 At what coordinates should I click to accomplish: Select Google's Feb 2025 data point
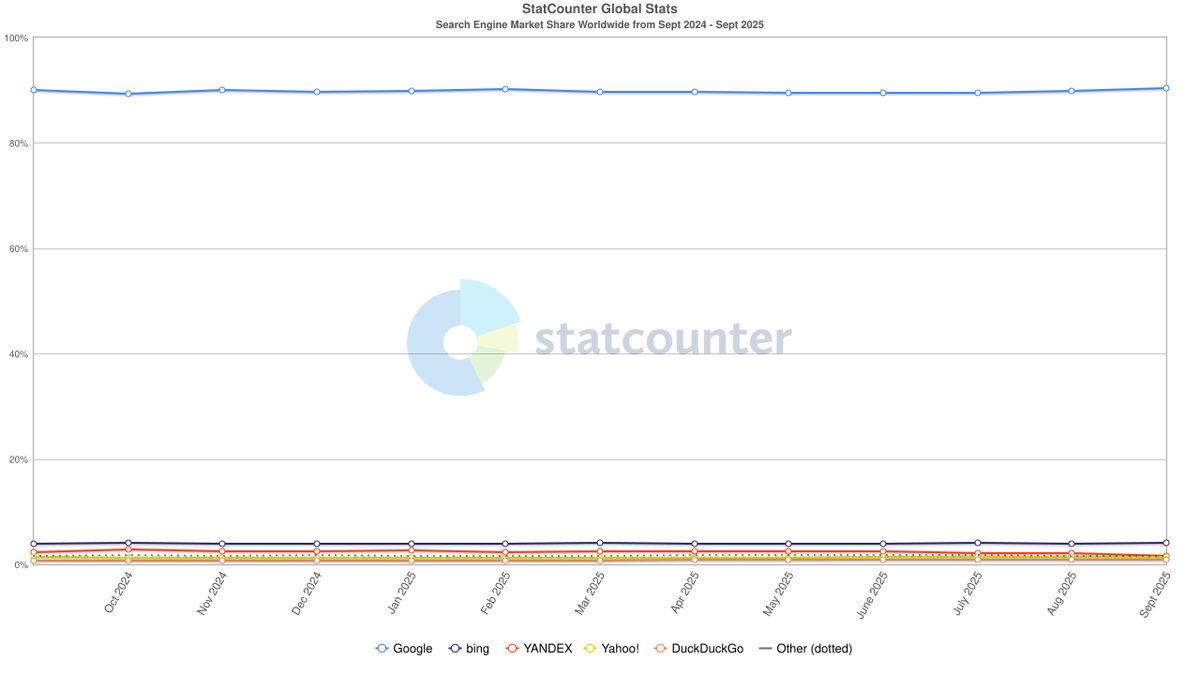tap(505, 89)
